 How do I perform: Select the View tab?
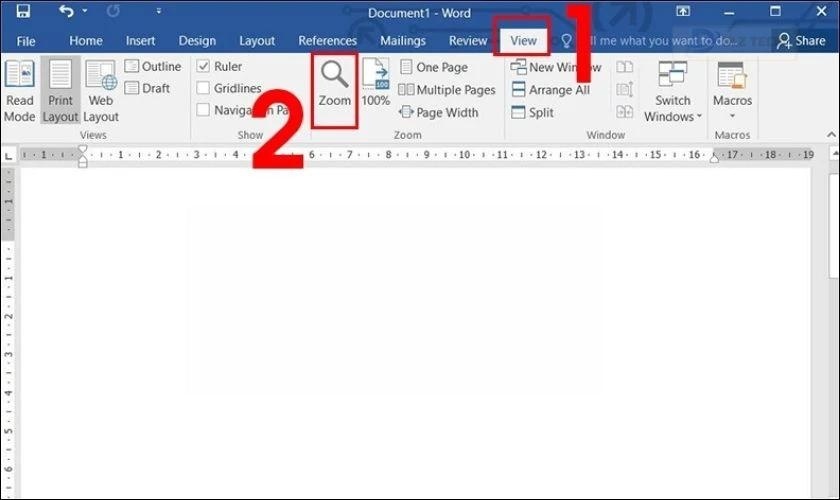point(523,41)
